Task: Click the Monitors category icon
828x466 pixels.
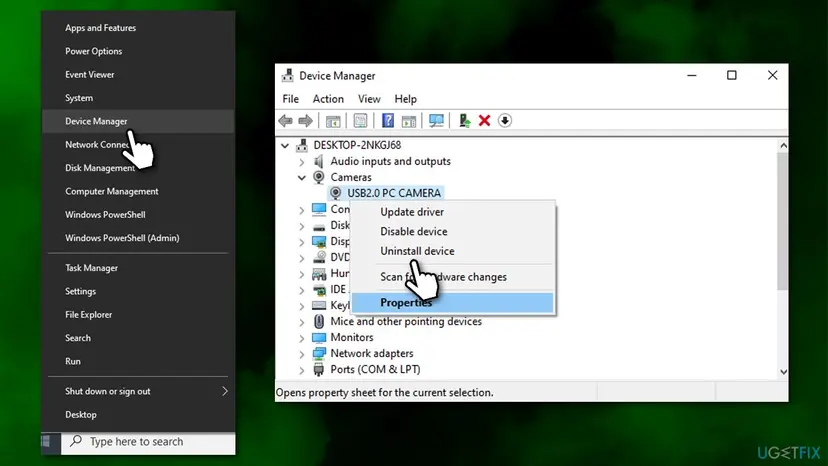Action: tap(319, 337)
